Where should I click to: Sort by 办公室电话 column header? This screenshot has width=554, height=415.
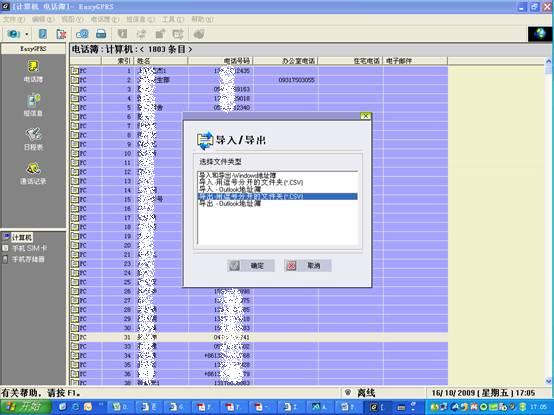(x=285, y=61)
